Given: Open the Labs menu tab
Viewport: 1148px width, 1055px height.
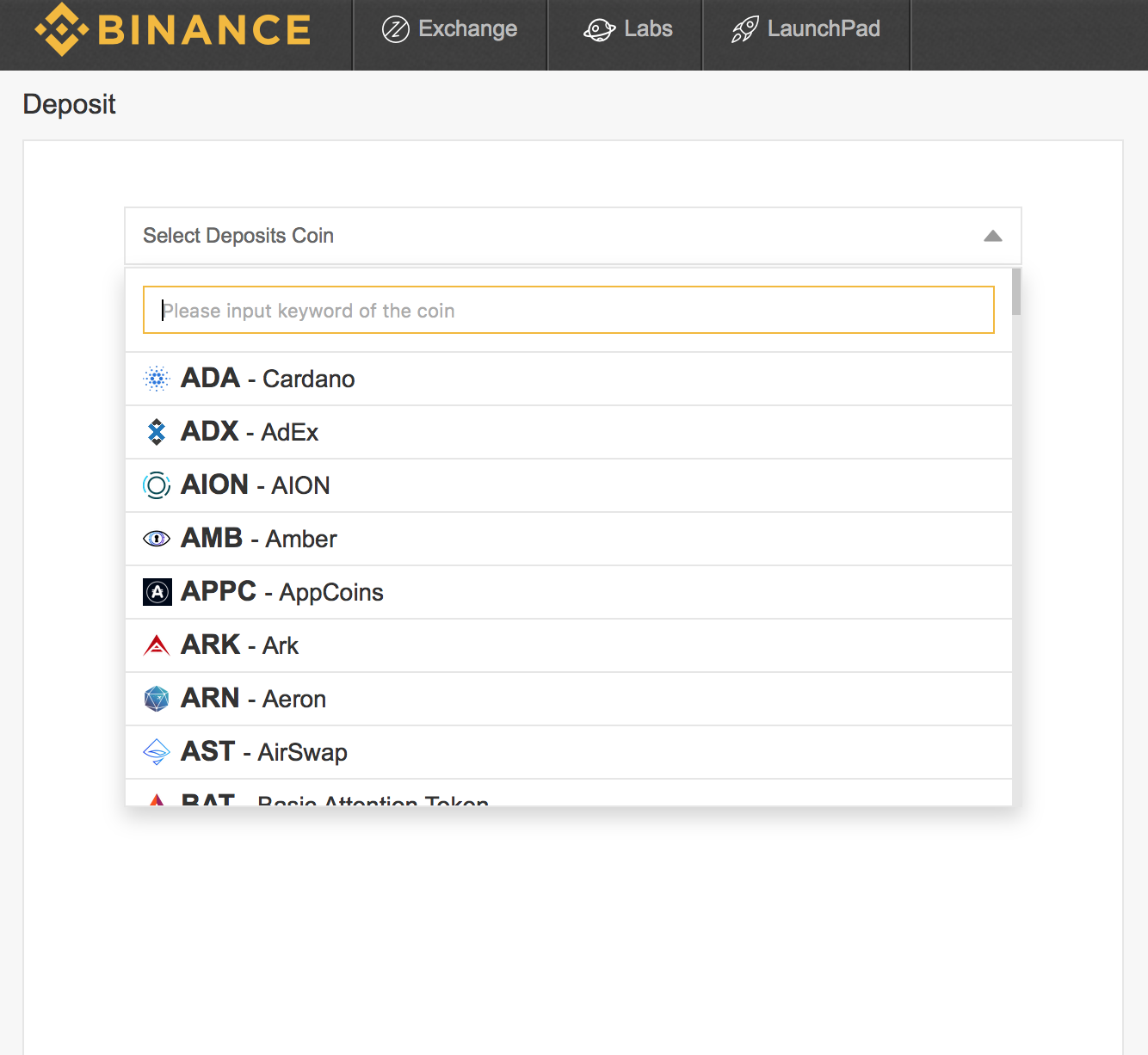Looking at the screenshot, I should [628, 29].
